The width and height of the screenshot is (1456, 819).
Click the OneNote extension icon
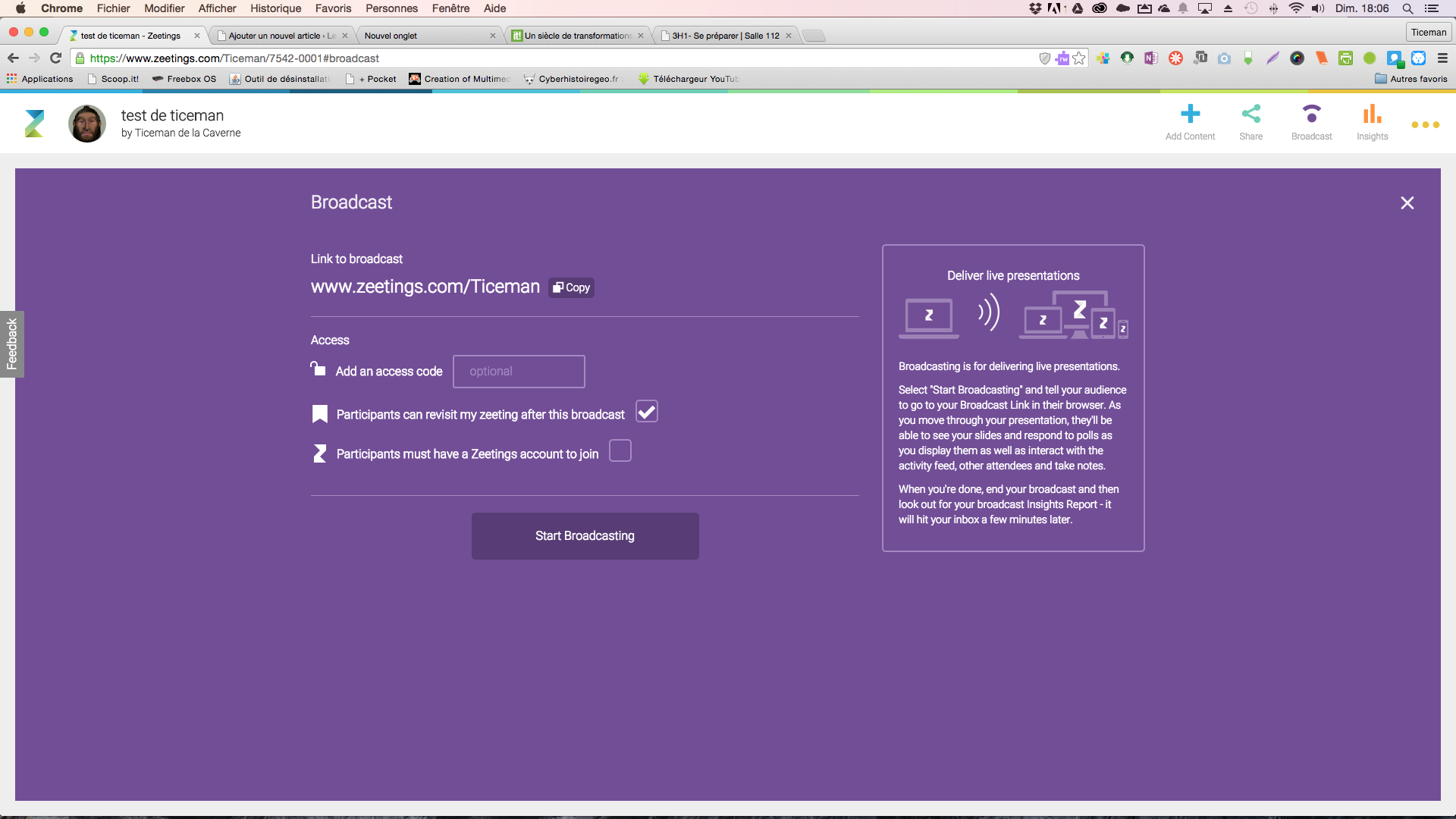pyautogui.click(x=1151, y=58)
